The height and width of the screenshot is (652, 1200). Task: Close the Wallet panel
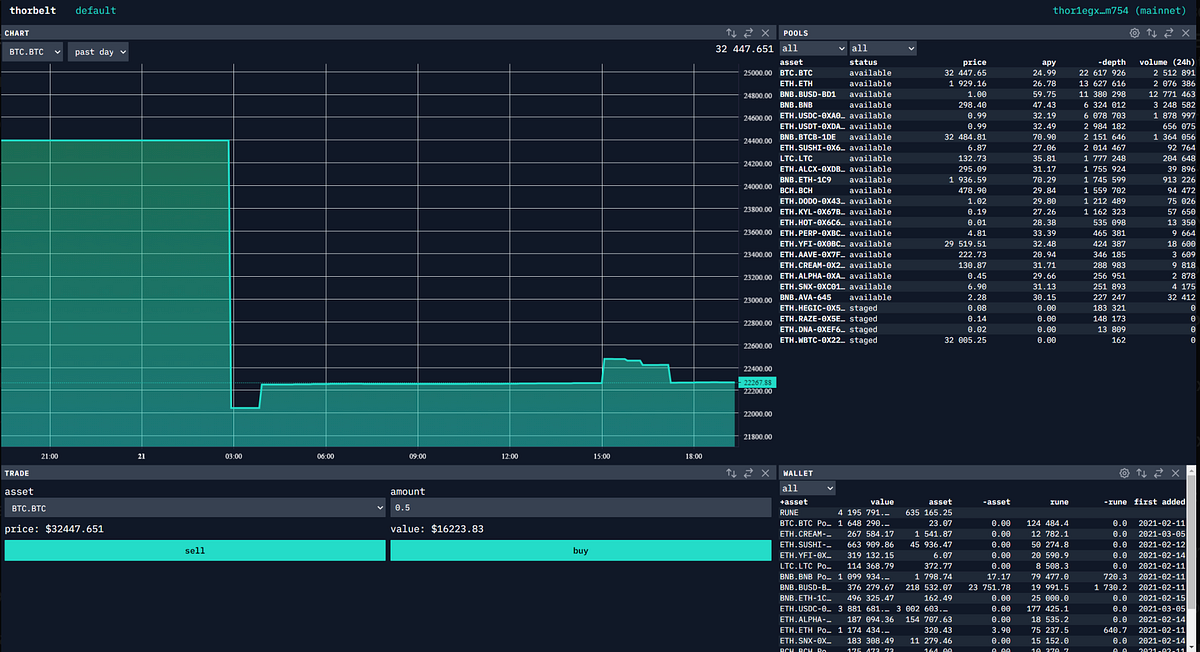pos(1175,472)
